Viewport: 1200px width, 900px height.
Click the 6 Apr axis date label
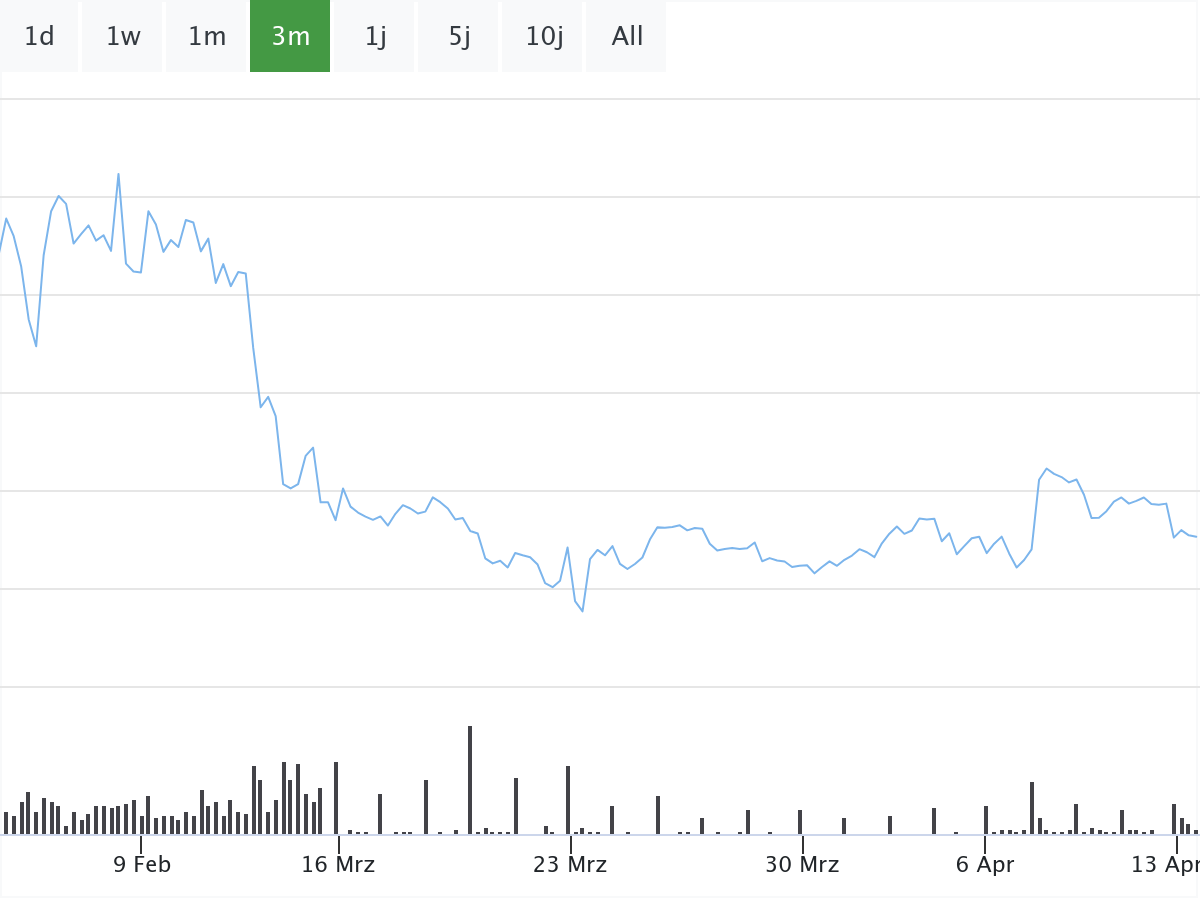coord(985,865)
